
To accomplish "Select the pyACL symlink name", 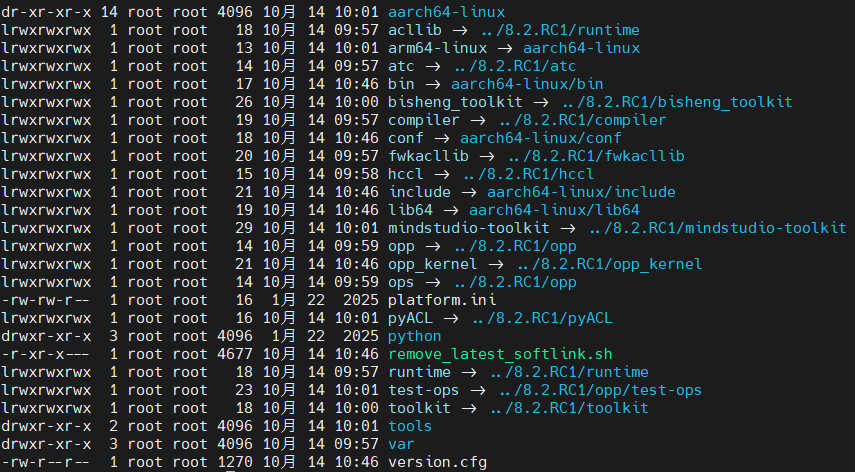I will click(x=410, y=318).
